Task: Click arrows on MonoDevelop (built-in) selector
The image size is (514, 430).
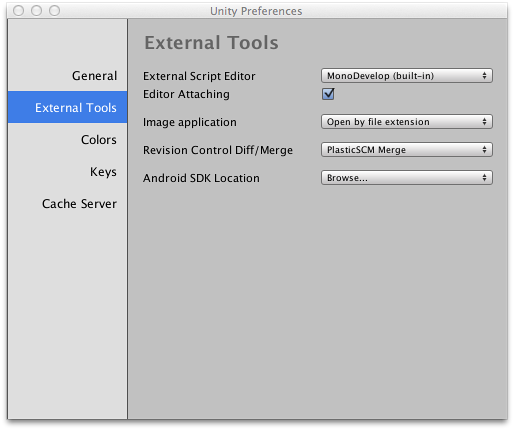Action: (x=484, y=76)
